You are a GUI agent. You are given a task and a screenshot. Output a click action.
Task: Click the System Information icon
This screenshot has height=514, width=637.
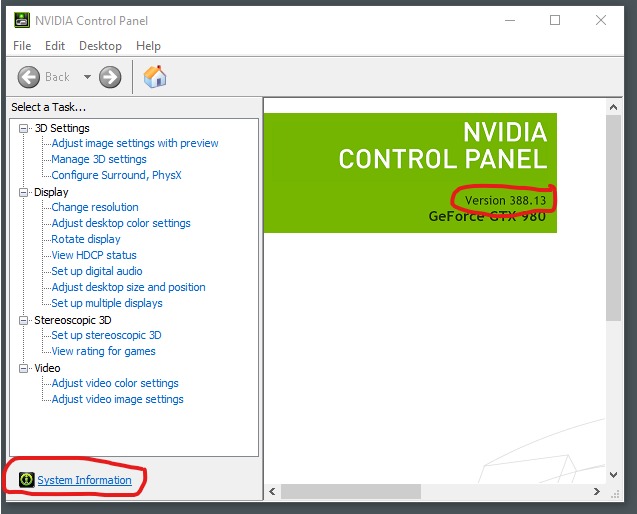pos(26,480)
